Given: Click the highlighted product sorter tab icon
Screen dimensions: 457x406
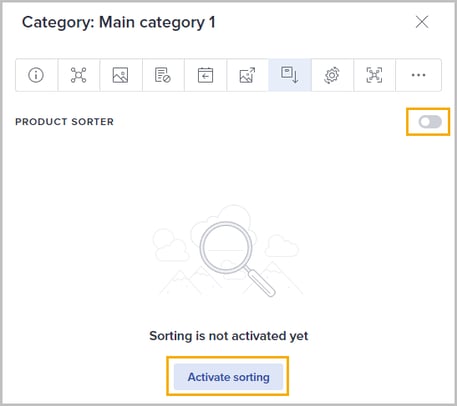Looking at the screenshot, I should [290, 75].
